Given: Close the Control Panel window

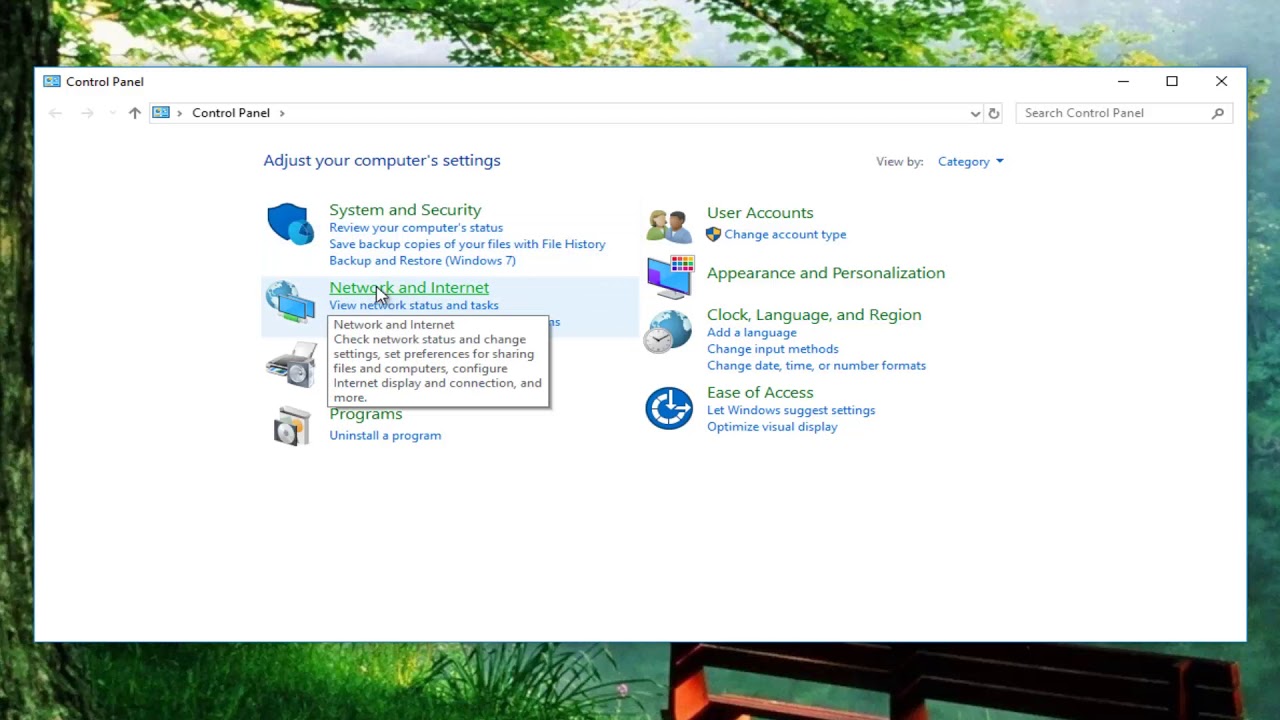Looking at the screenshot, I should (x=1221, y=82).
